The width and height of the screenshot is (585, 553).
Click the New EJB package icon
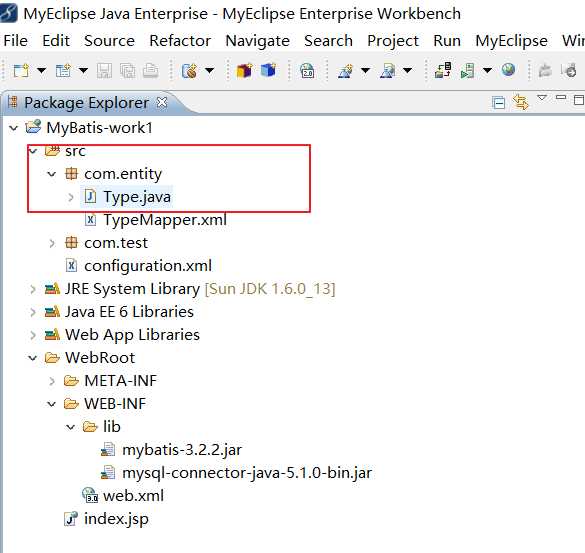(244, 71)
